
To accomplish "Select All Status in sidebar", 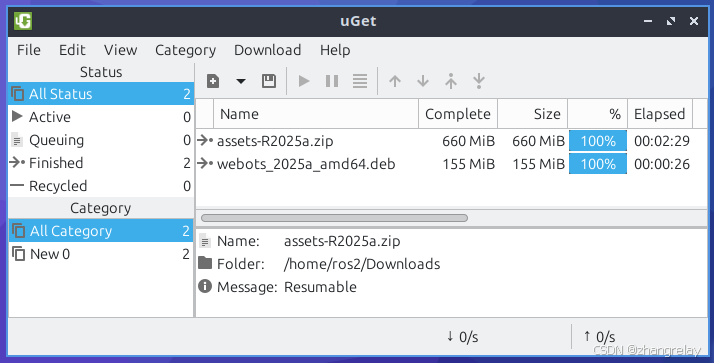I will 101,94.
